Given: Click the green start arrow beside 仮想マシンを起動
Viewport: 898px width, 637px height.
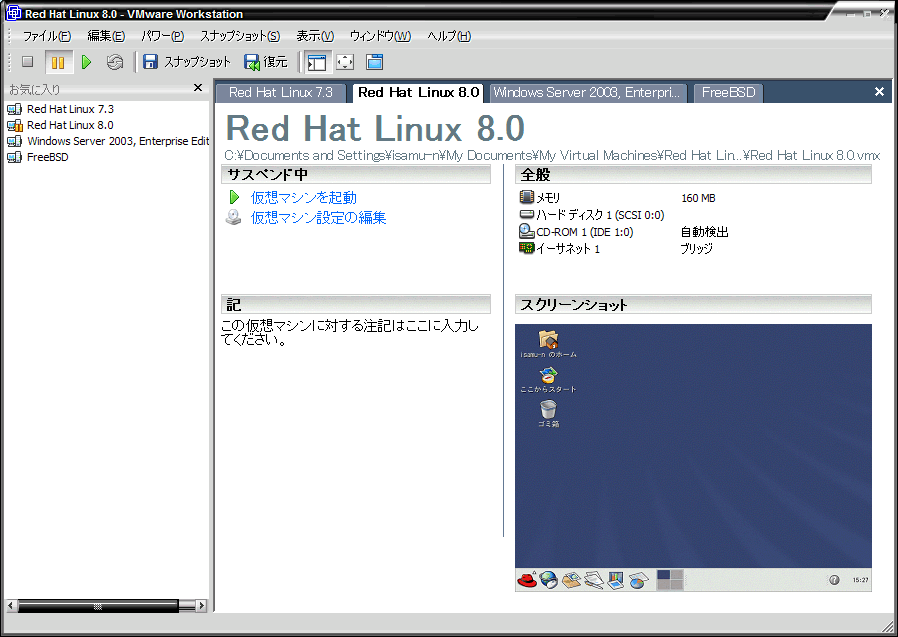Looking at the screenshot, I should pyautogui.click(x=234, y=198).
